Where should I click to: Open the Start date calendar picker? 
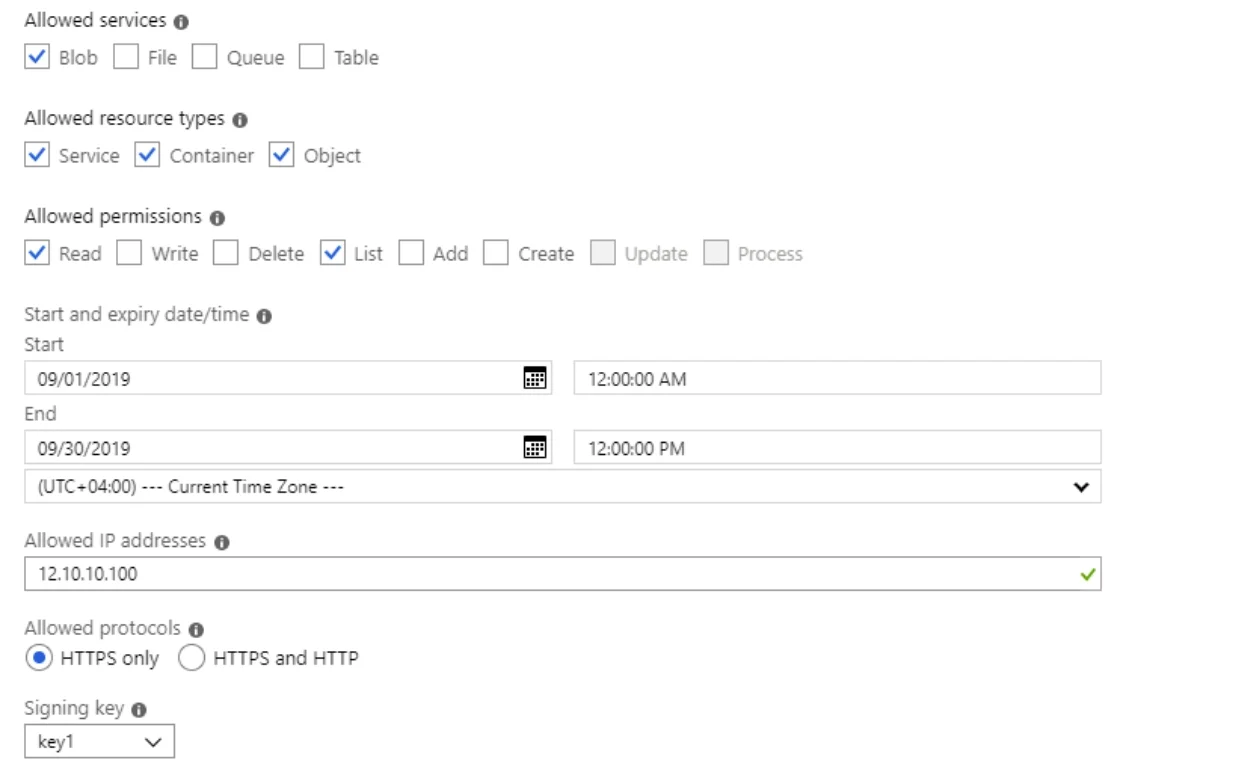pos(535,378)
